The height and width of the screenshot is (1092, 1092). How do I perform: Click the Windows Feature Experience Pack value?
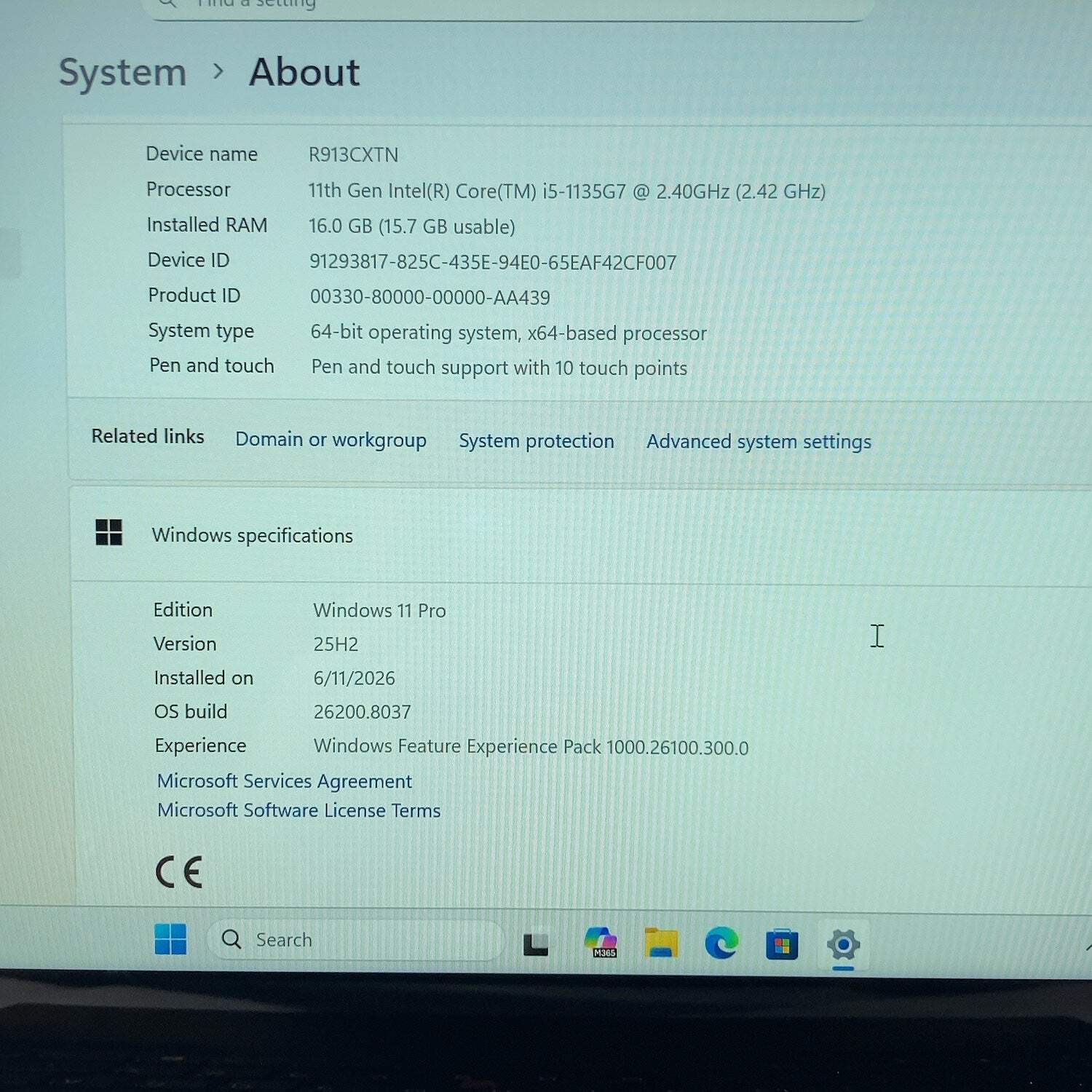click(531, 747)
